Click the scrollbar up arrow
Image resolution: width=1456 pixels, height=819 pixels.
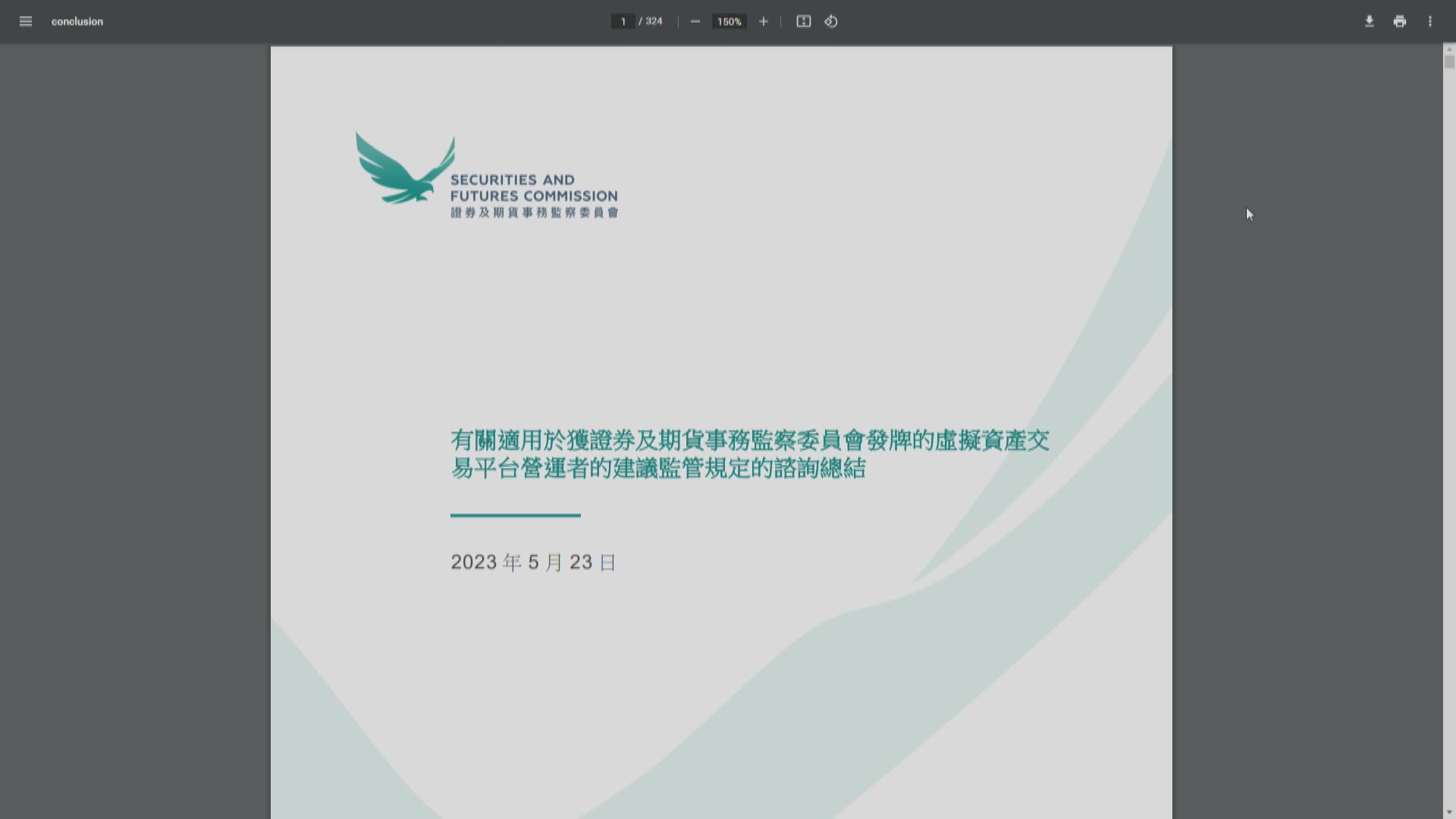[1449, 50]
